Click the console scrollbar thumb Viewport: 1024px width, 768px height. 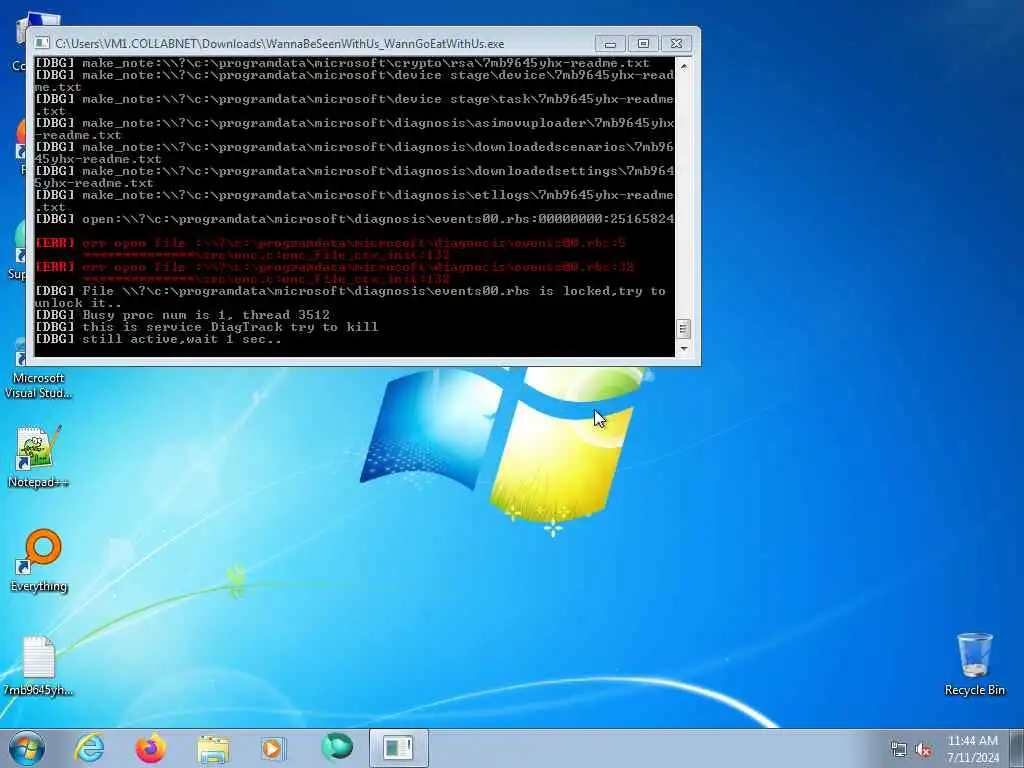click(683, 328)
